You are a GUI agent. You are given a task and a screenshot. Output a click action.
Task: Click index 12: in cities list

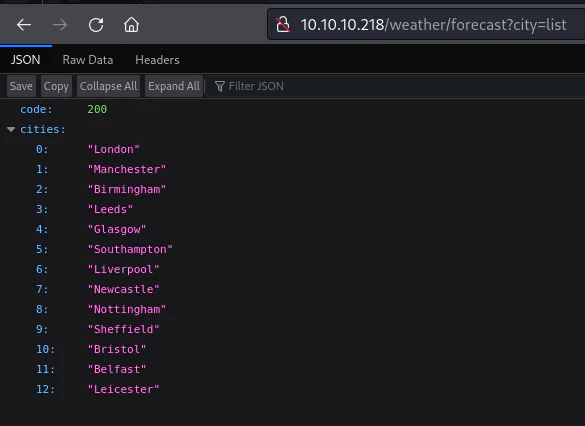[46, 389]
